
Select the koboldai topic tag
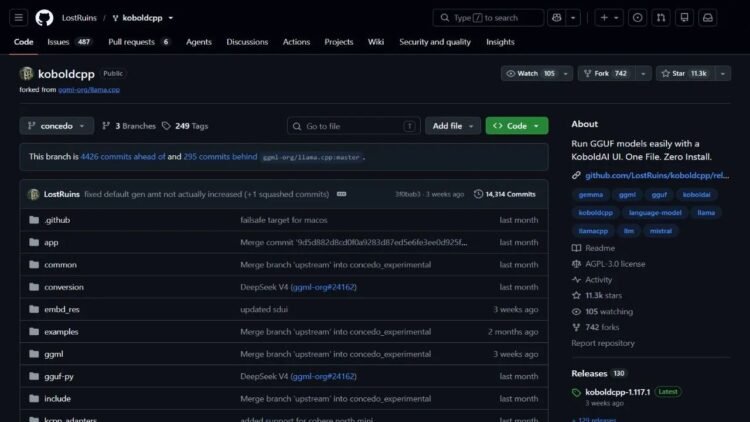point(696,195)
